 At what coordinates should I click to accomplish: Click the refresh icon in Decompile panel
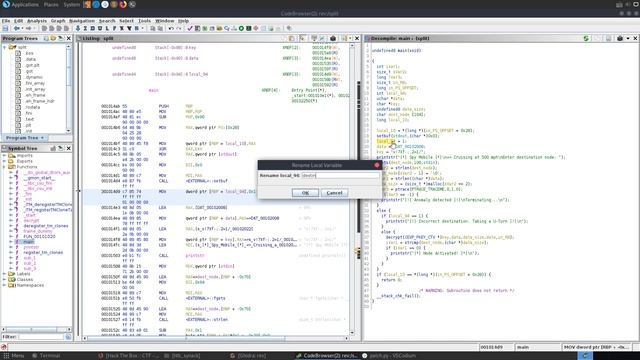(586, 38)
